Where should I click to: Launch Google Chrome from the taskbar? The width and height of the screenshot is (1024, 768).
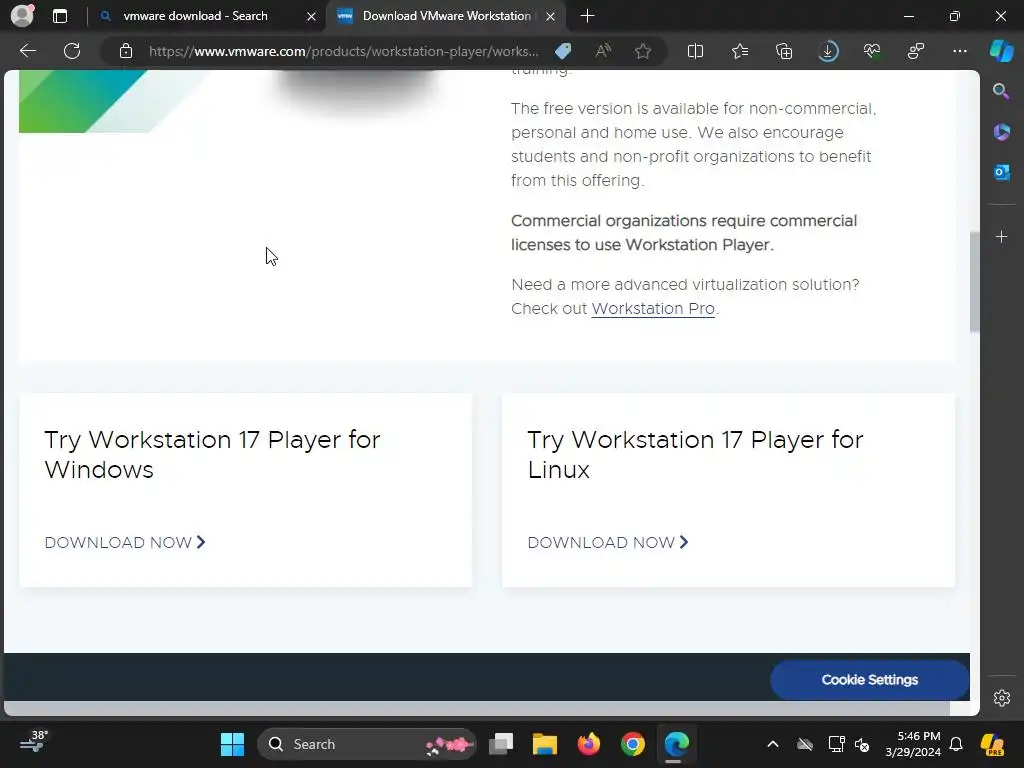coord(633,744)
